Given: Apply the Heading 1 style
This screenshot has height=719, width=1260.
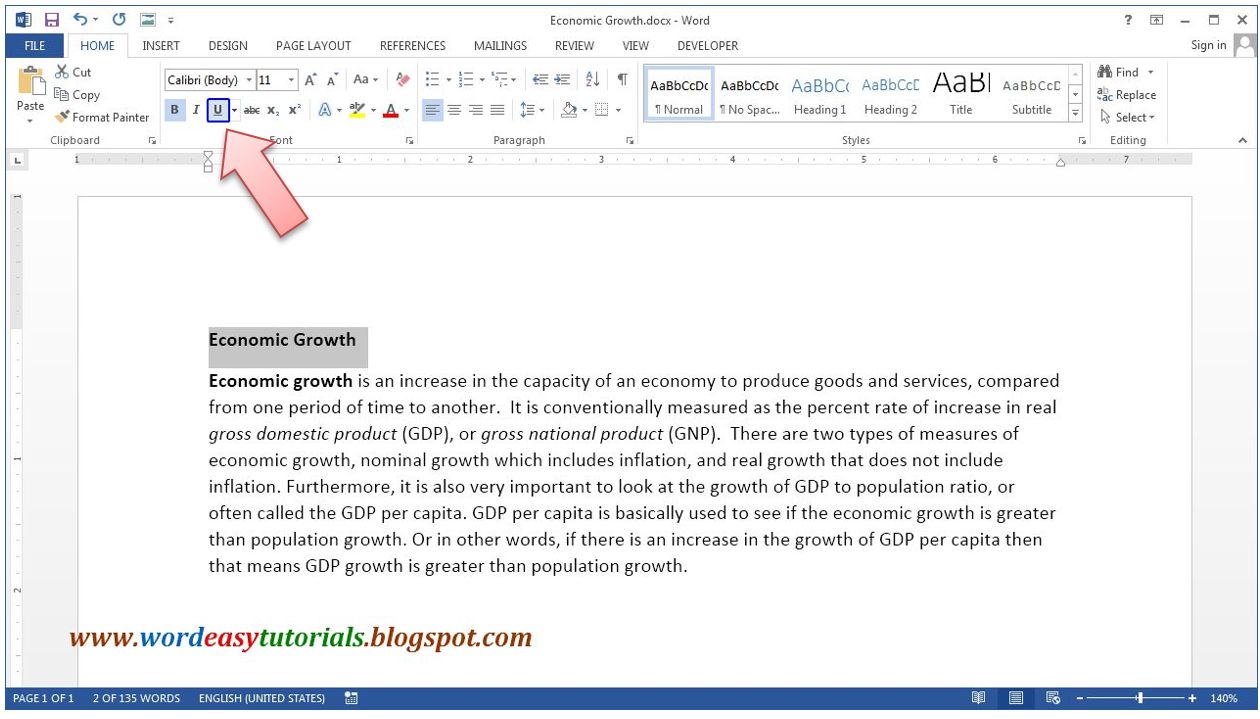Looking at the screenshot, I should pos(819,94).
